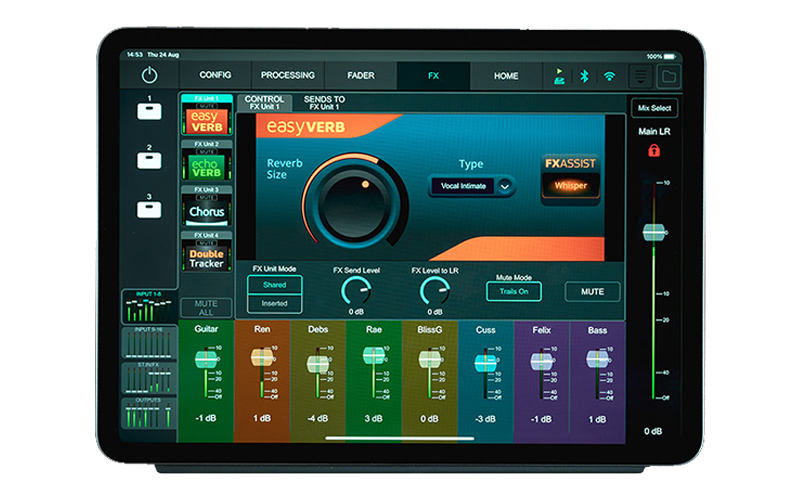The width and height of the screenshot is (800, 500).
Task: Open the list menu icon
Action: point(640,77)
